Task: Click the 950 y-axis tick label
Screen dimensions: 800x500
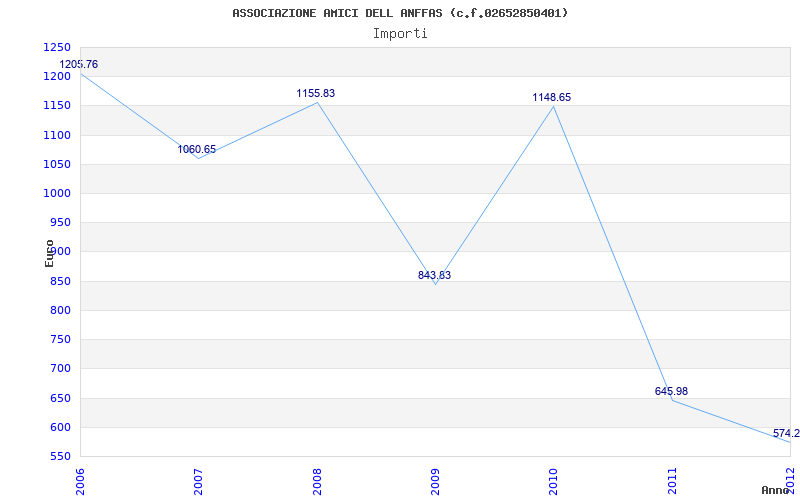Action: pyautogui.click(x=60, y=222)
